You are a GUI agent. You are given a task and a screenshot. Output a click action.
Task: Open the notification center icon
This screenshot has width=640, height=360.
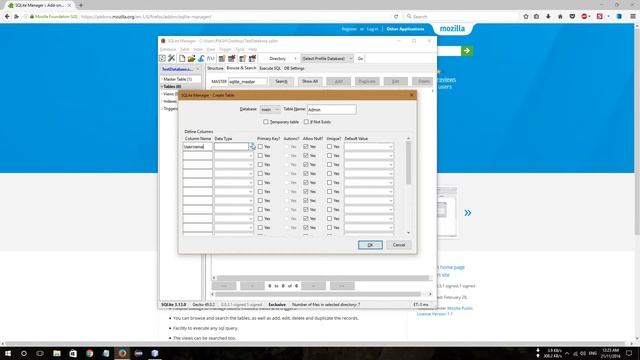point(629,353)
